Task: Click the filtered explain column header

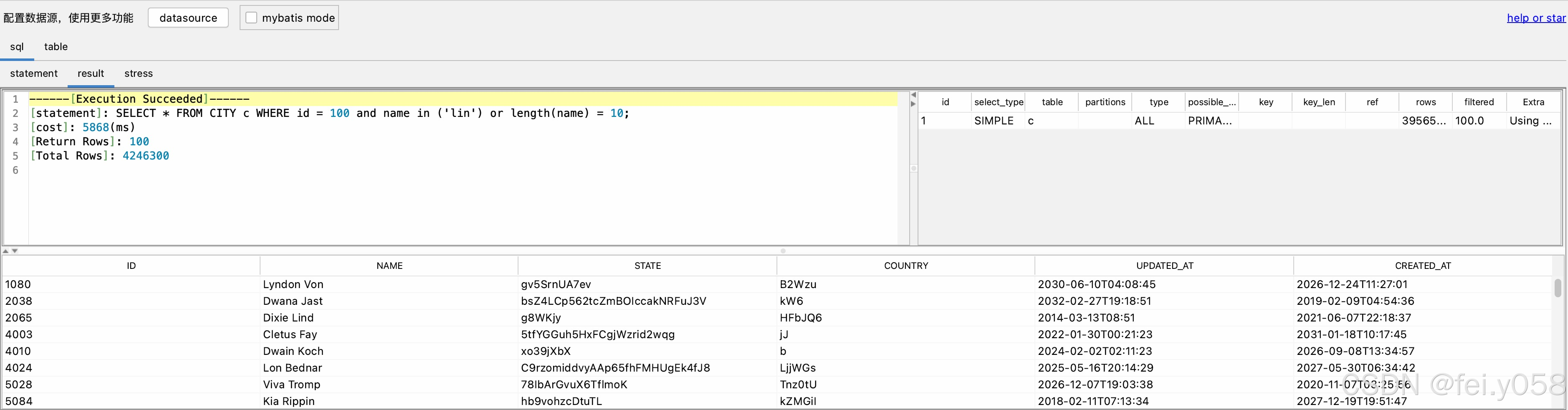Action: pos(1479,102)
